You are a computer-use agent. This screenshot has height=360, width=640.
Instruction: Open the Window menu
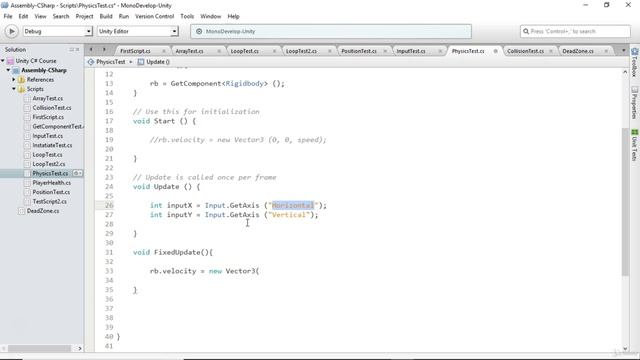(x=210, y=16)
